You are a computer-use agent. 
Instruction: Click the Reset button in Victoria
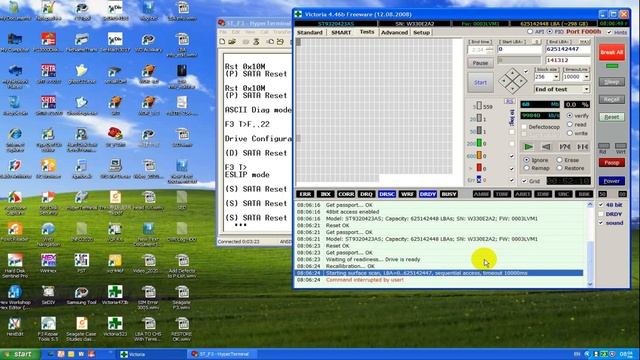611,117
